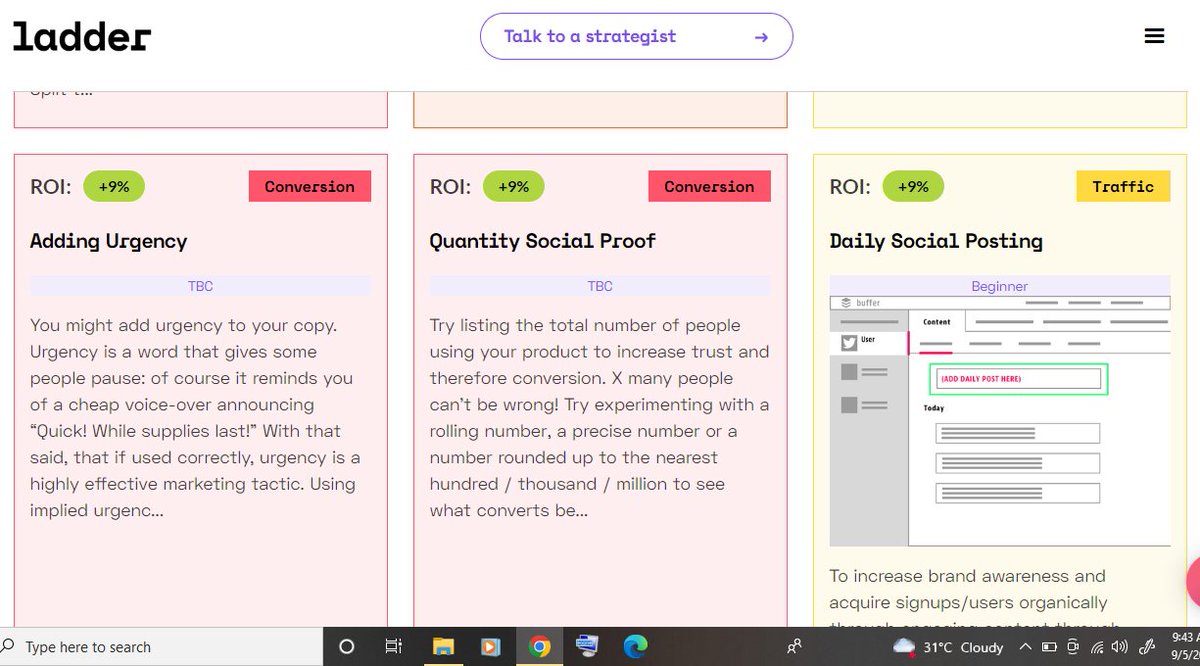
Task: Open the hamburger menu icon
Action: [x=1154, y=36]
